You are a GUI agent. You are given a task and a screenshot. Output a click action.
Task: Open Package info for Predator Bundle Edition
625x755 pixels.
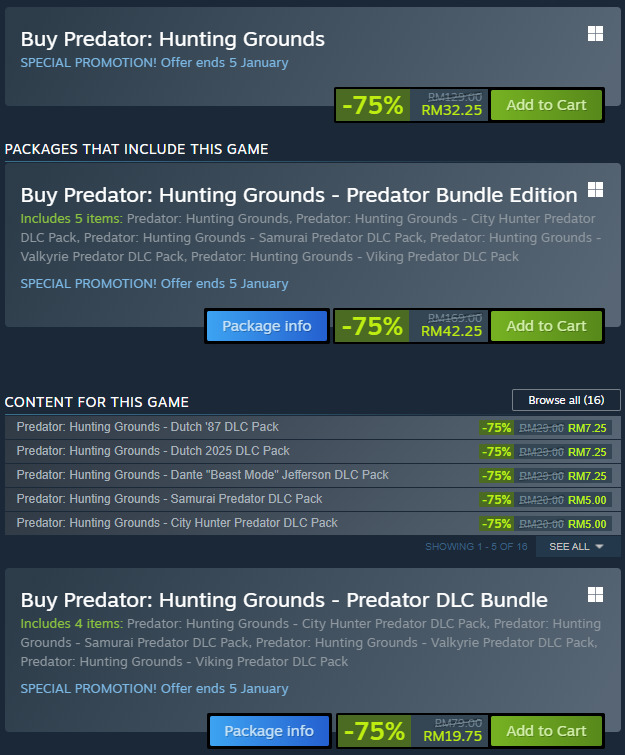[x=267, y=326]
